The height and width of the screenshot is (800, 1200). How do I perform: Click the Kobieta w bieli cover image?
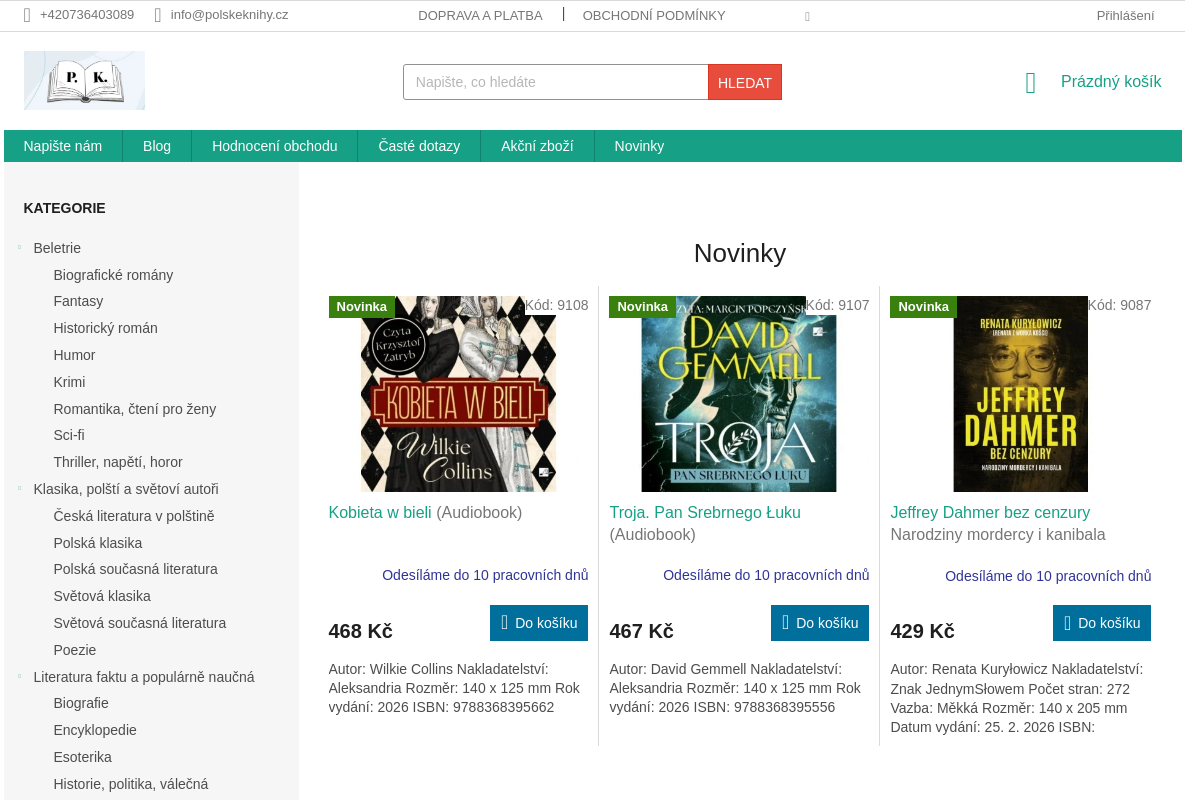click(x=458, y=394)
